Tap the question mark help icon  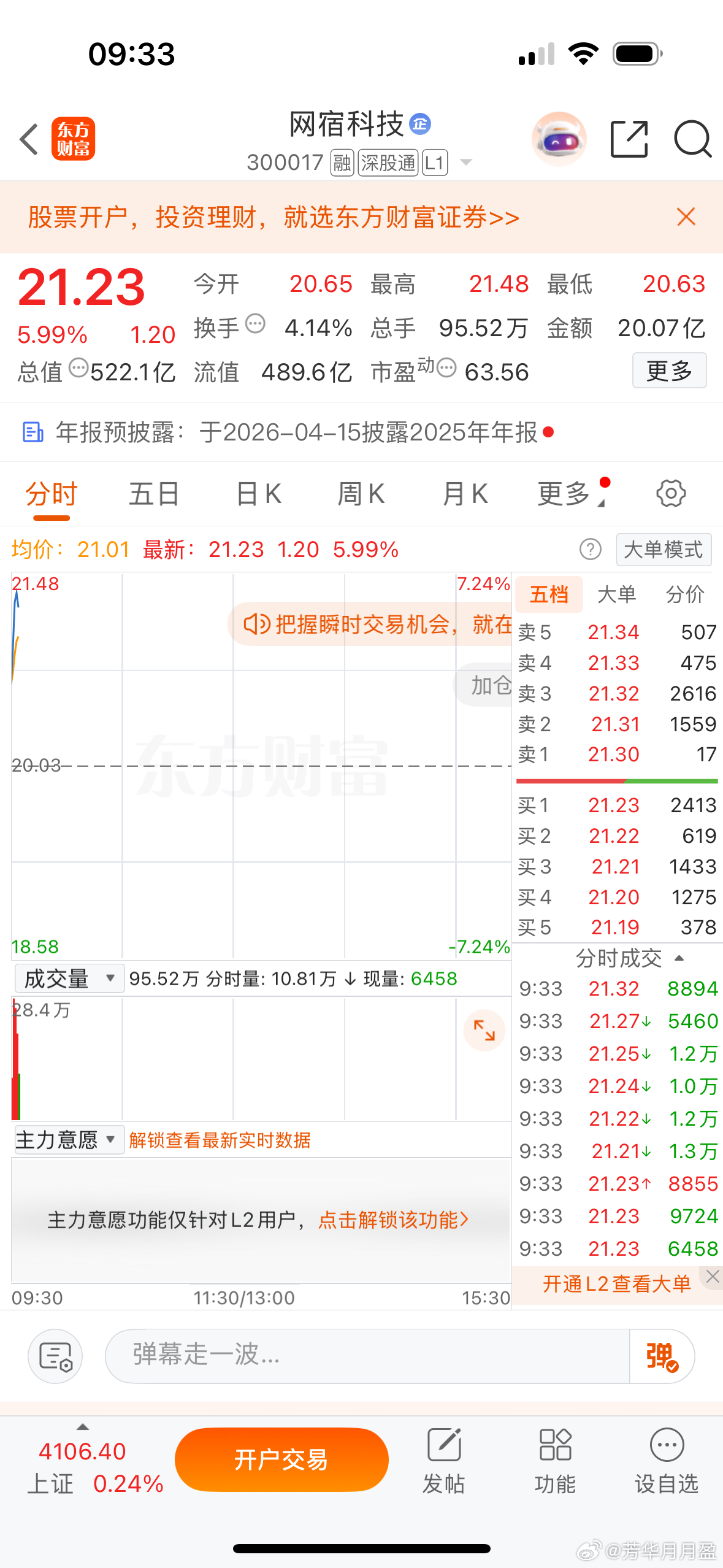click(x=591, y=549)
